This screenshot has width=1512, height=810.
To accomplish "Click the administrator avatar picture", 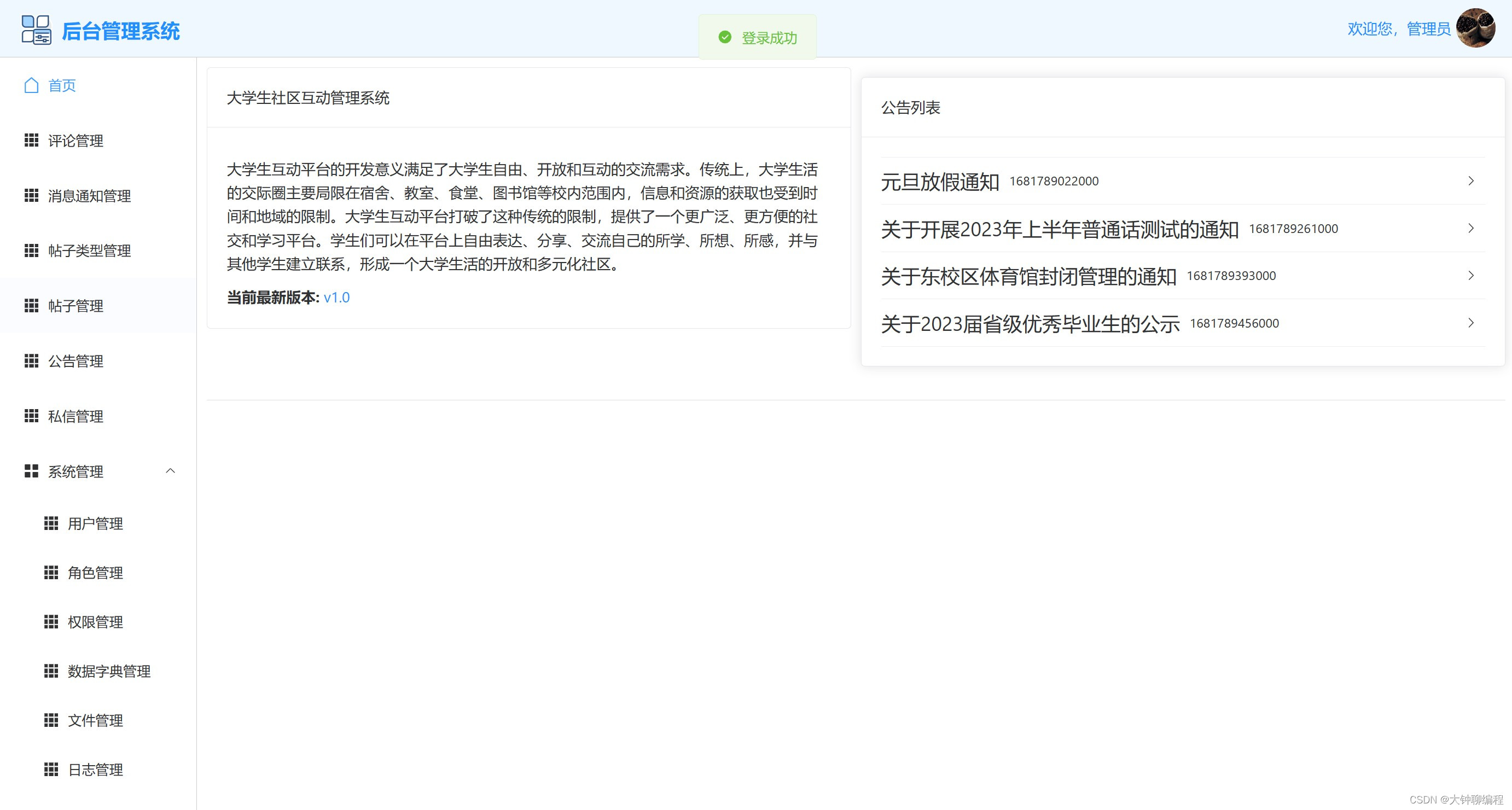I will pyautogui.click(x=1475, y=28).
